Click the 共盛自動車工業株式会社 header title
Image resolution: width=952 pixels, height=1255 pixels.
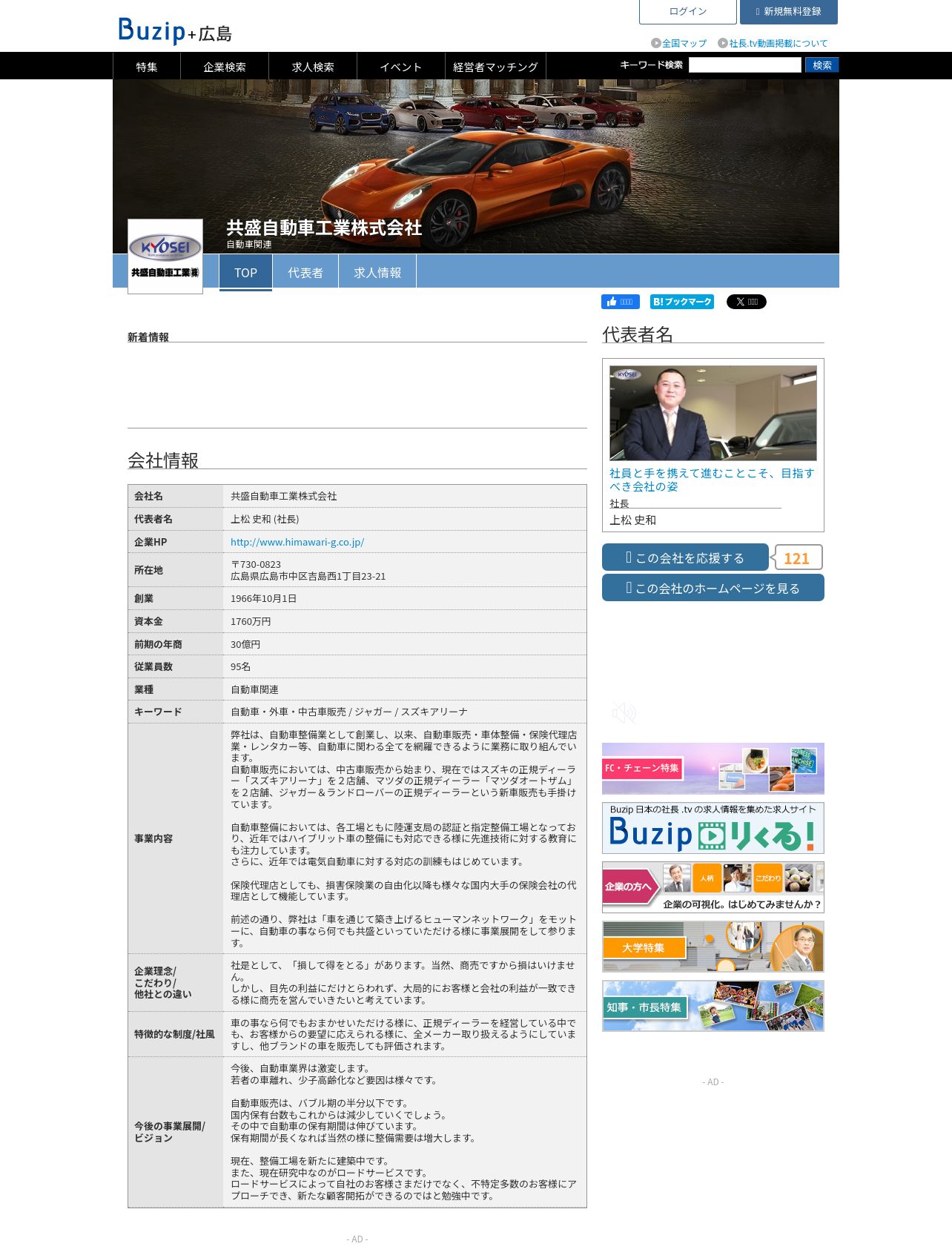(x=324, y=228)
